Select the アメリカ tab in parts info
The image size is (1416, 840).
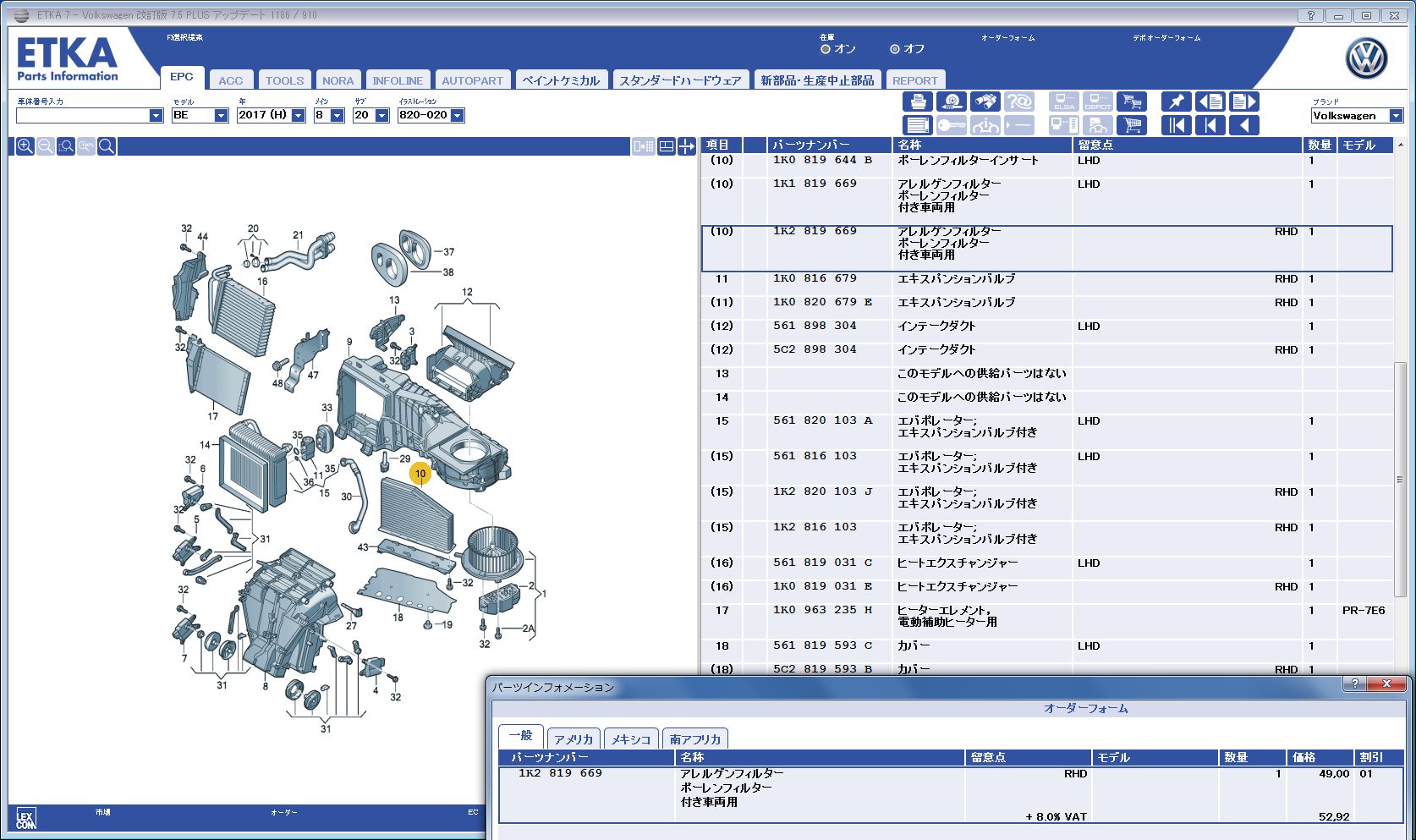pyautogui.click(x=574, y=738)
